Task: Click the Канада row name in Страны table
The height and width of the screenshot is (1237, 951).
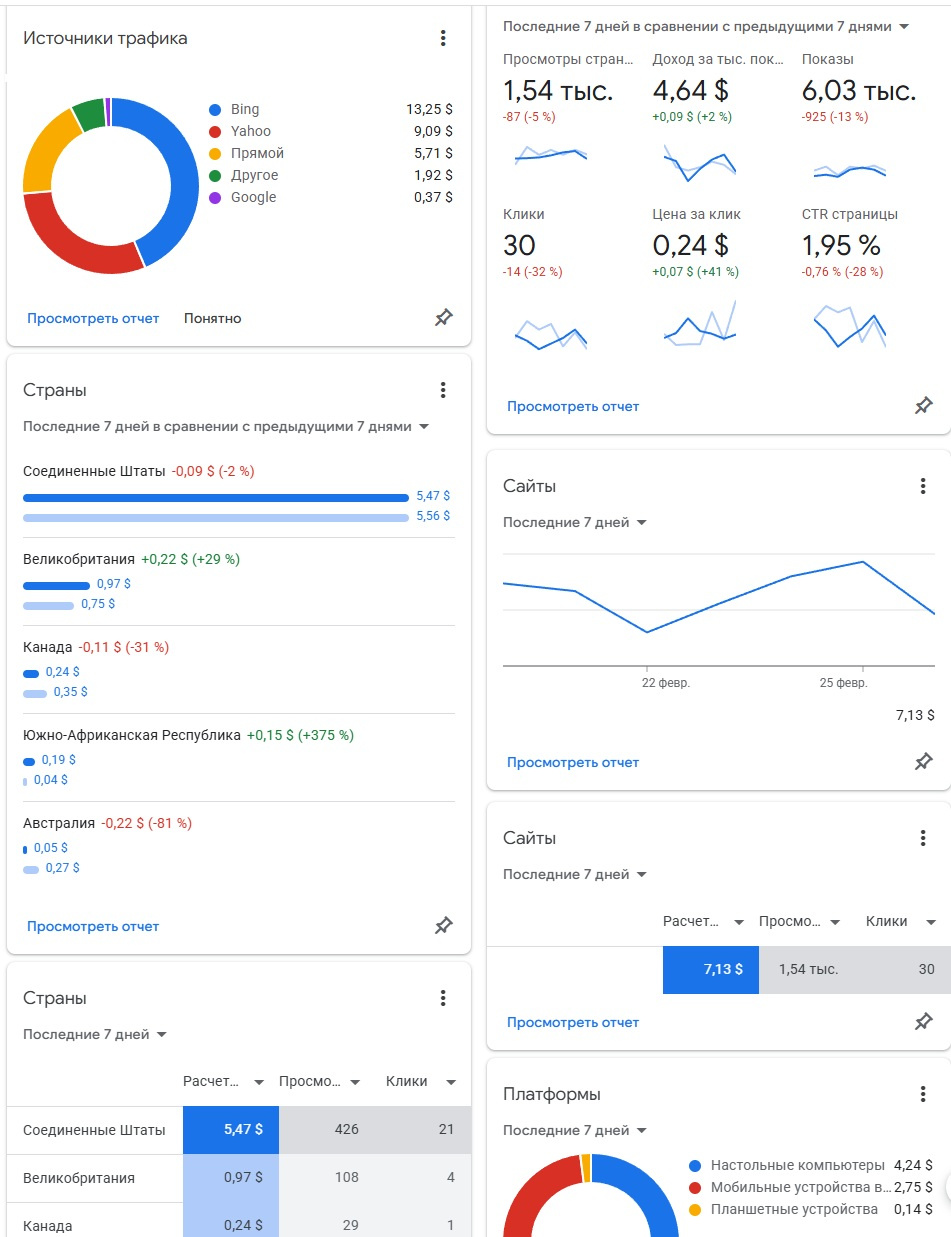Action: tap(48, 1226)
